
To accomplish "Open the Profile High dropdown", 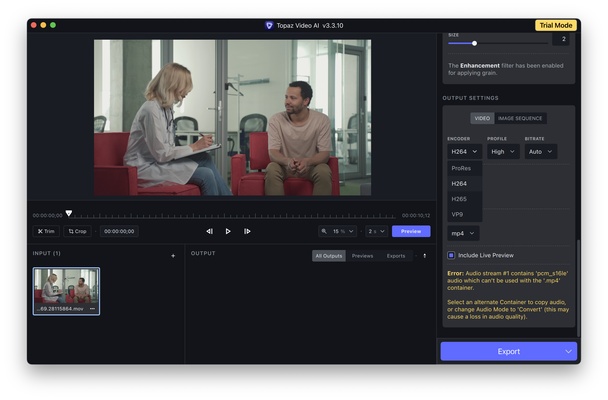I will click(503, 152).
